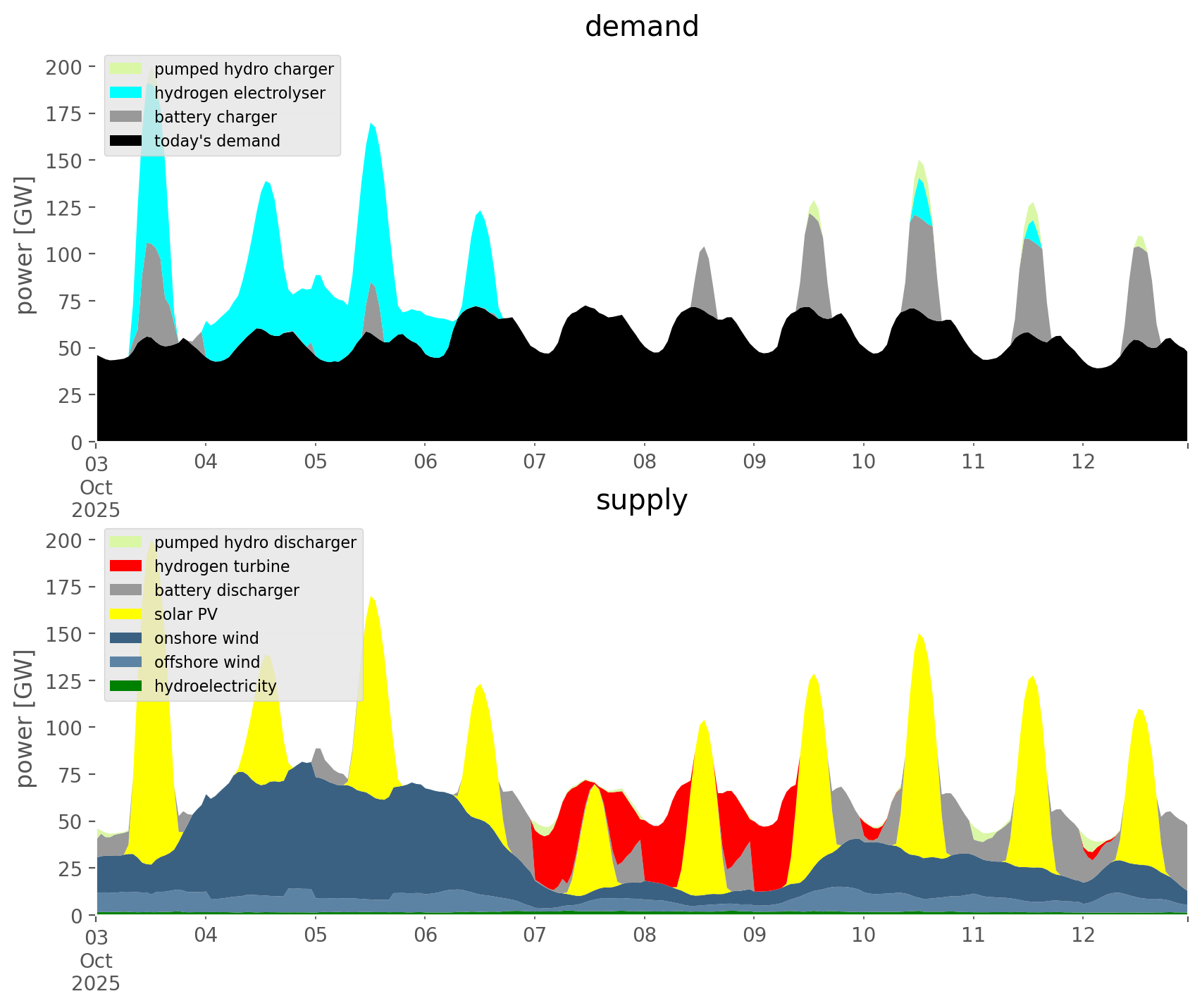Click the "supply" chart title
The height and width of the screenshot is (1008, 1202).
pos(641,500)
